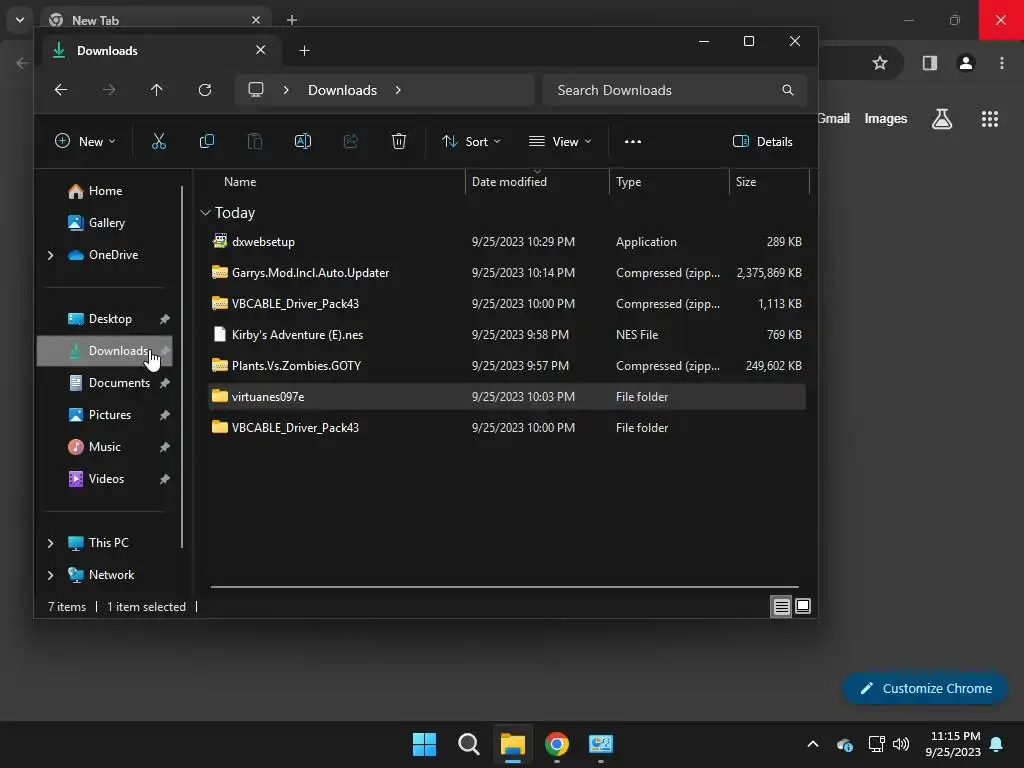Open the See more three-dots menu
The width and height of the screenshot is (1024, 768).
(633, 141)
